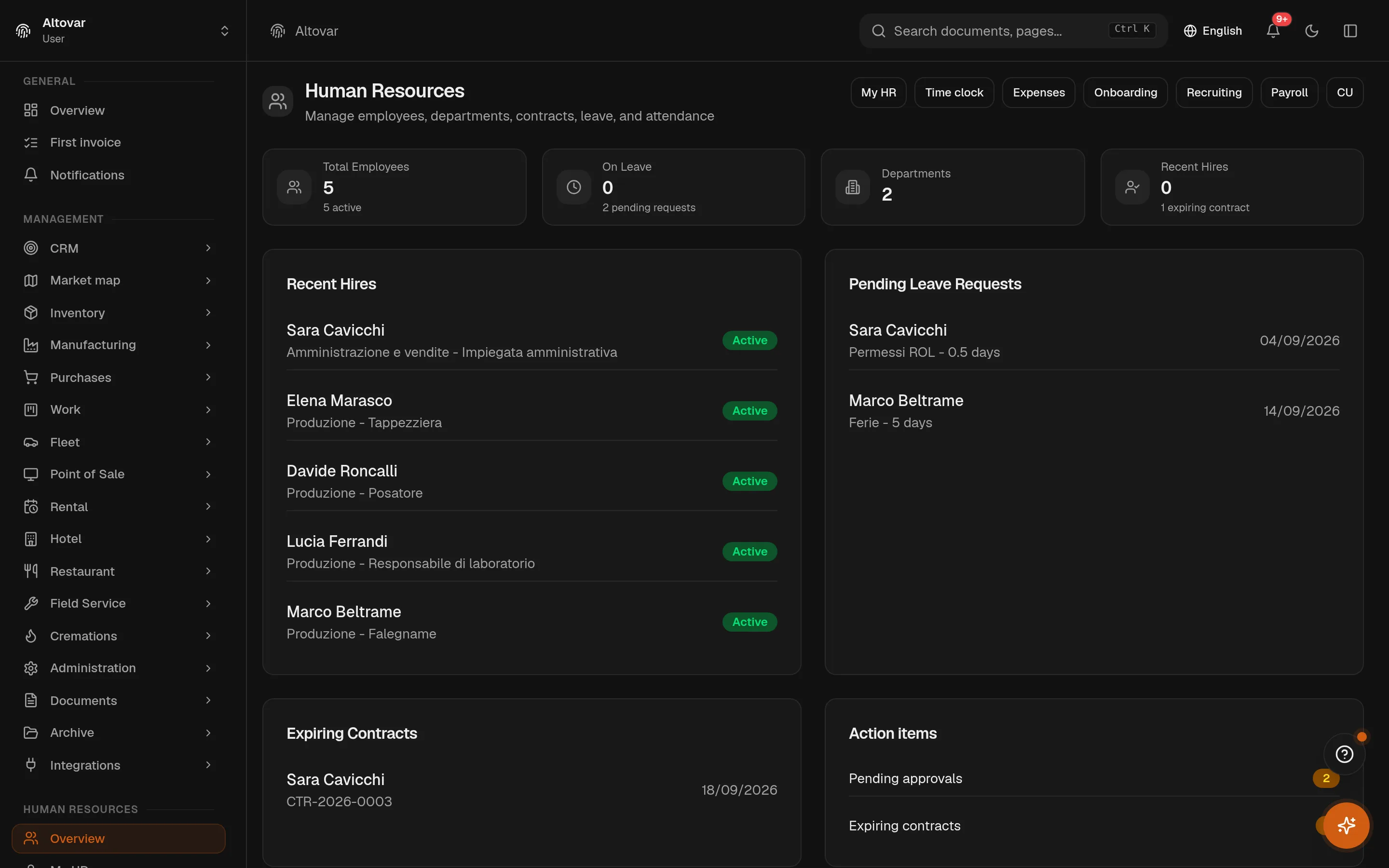Click the Inventory box icon
Viewport: 1389px width, 868px height.
tap(31, 312)
